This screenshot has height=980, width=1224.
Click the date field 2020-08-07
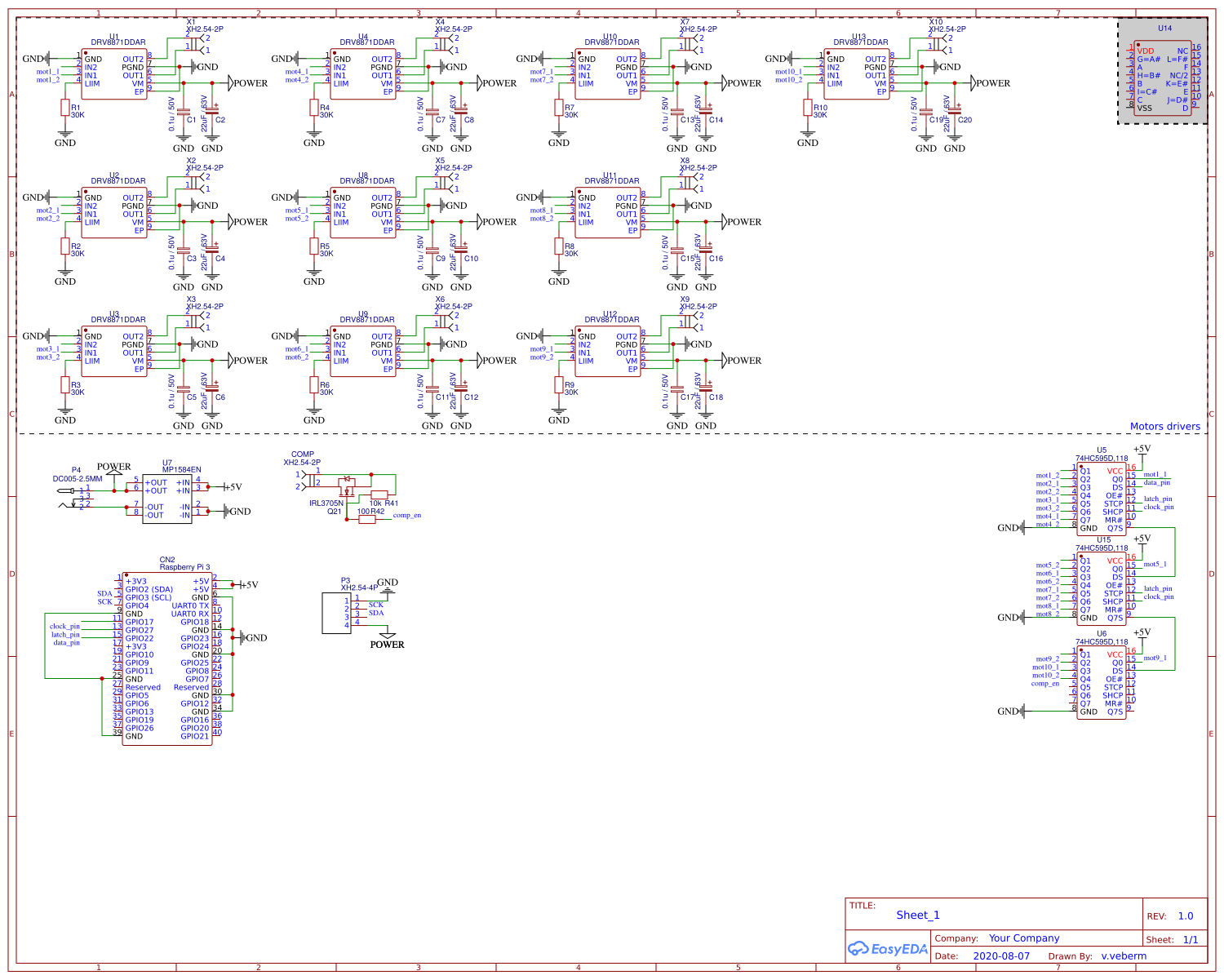[x=1000, y=956]
